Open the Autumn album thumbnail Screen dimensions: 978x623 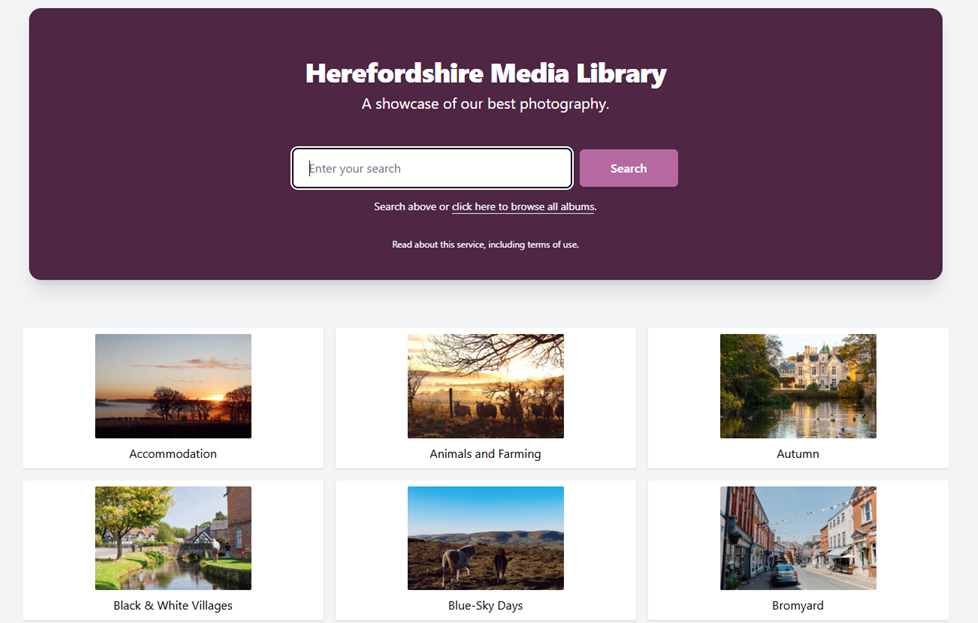[798, 386]
